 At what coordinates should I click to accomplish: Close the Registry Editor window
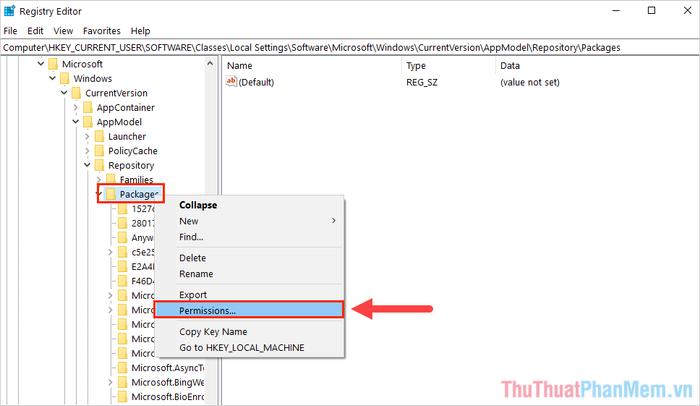coord(688,11)
